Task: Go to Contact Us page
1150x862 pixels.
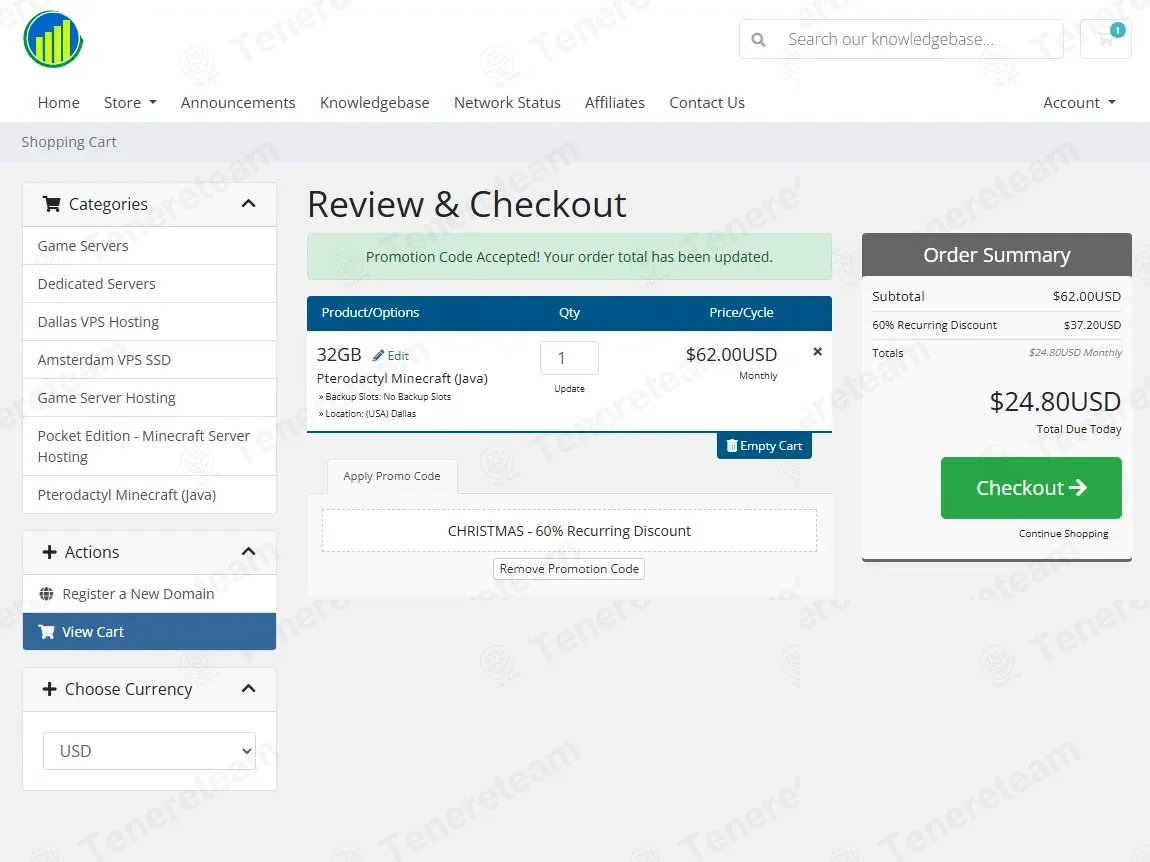Action: click(x=706, y=103)
